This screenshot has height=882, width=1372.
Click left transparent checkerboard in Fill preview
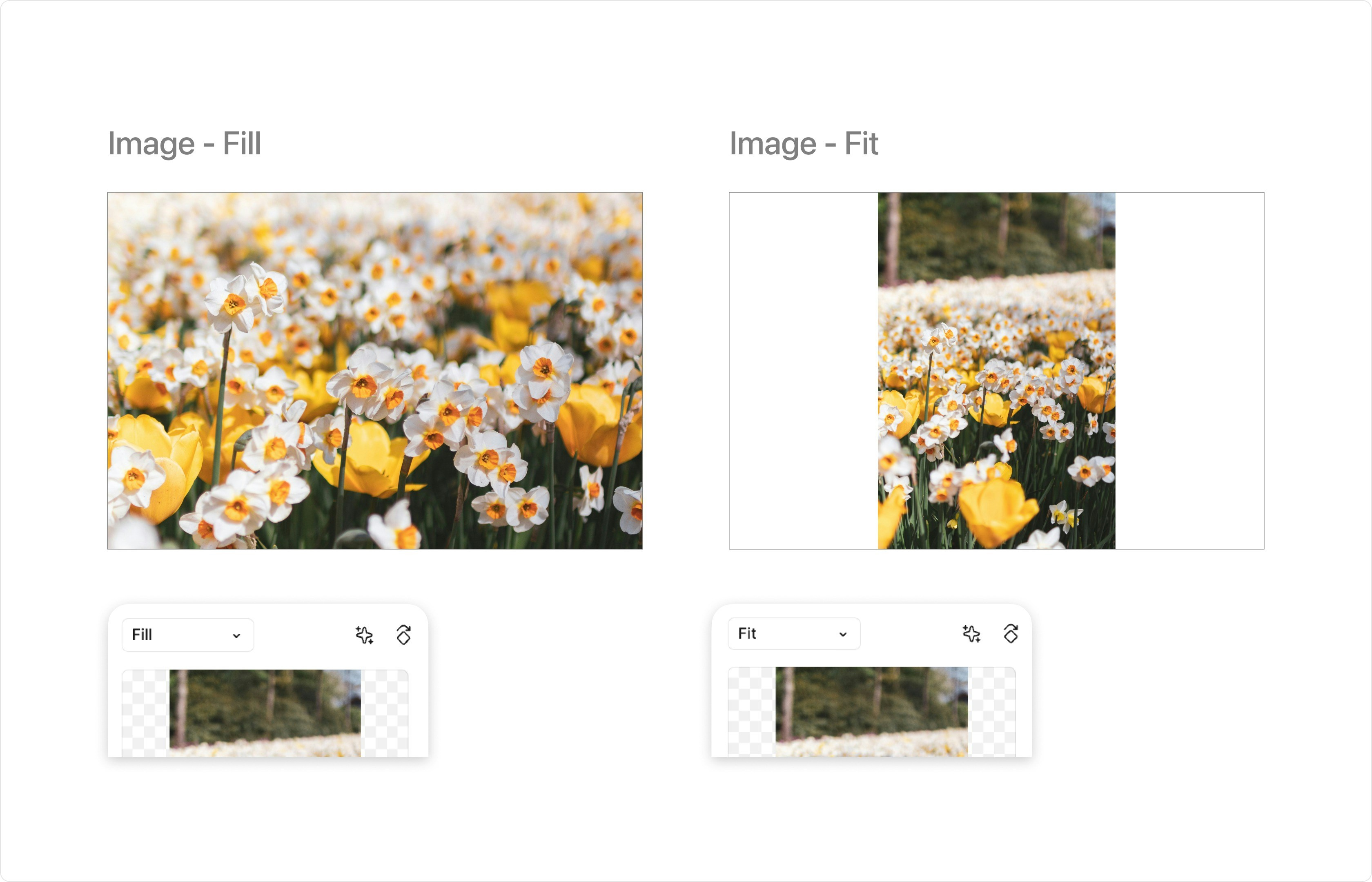(x=145, y=713)
